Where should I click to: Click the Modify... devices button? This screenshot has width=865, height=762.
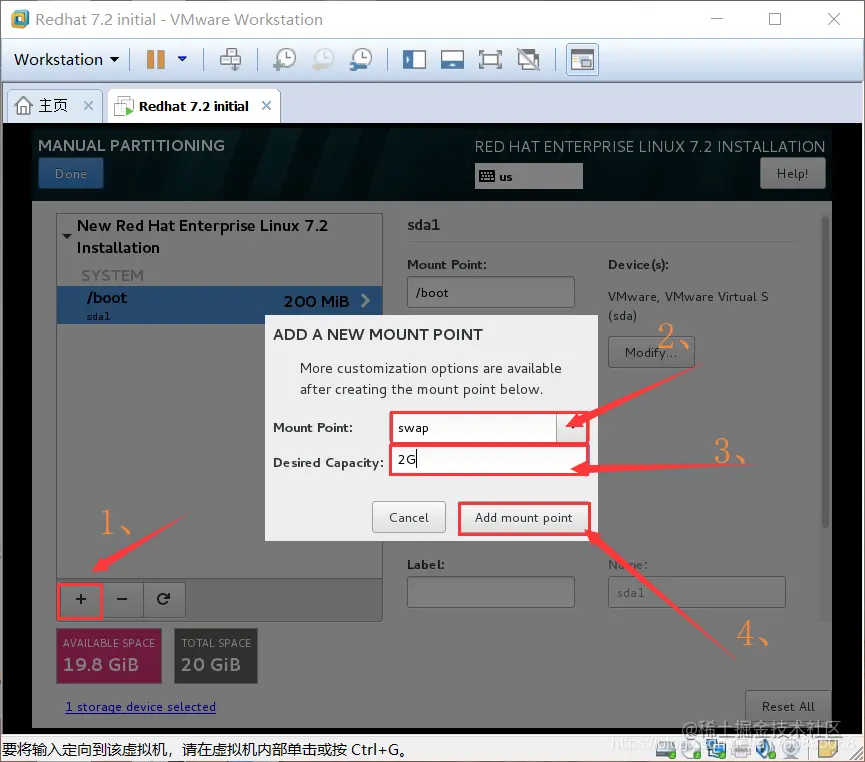[651, 352]
